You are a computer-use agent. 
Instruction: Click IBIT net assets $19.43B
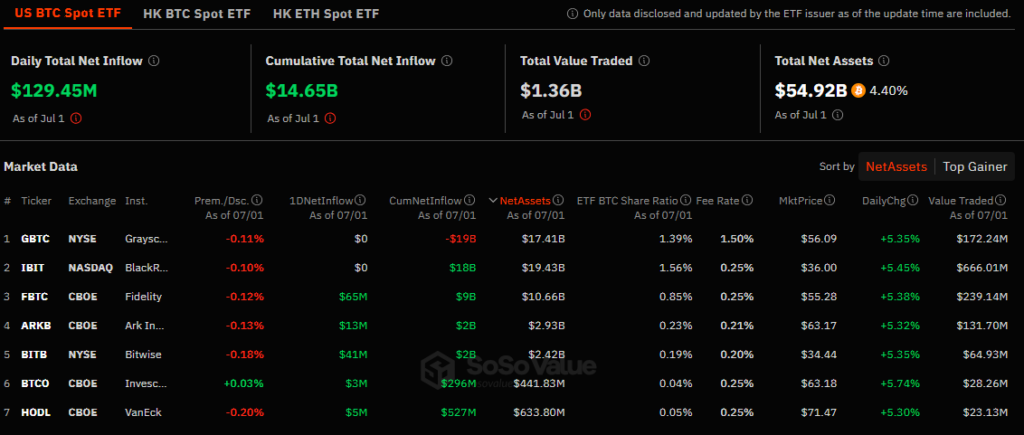pos(543,268)
